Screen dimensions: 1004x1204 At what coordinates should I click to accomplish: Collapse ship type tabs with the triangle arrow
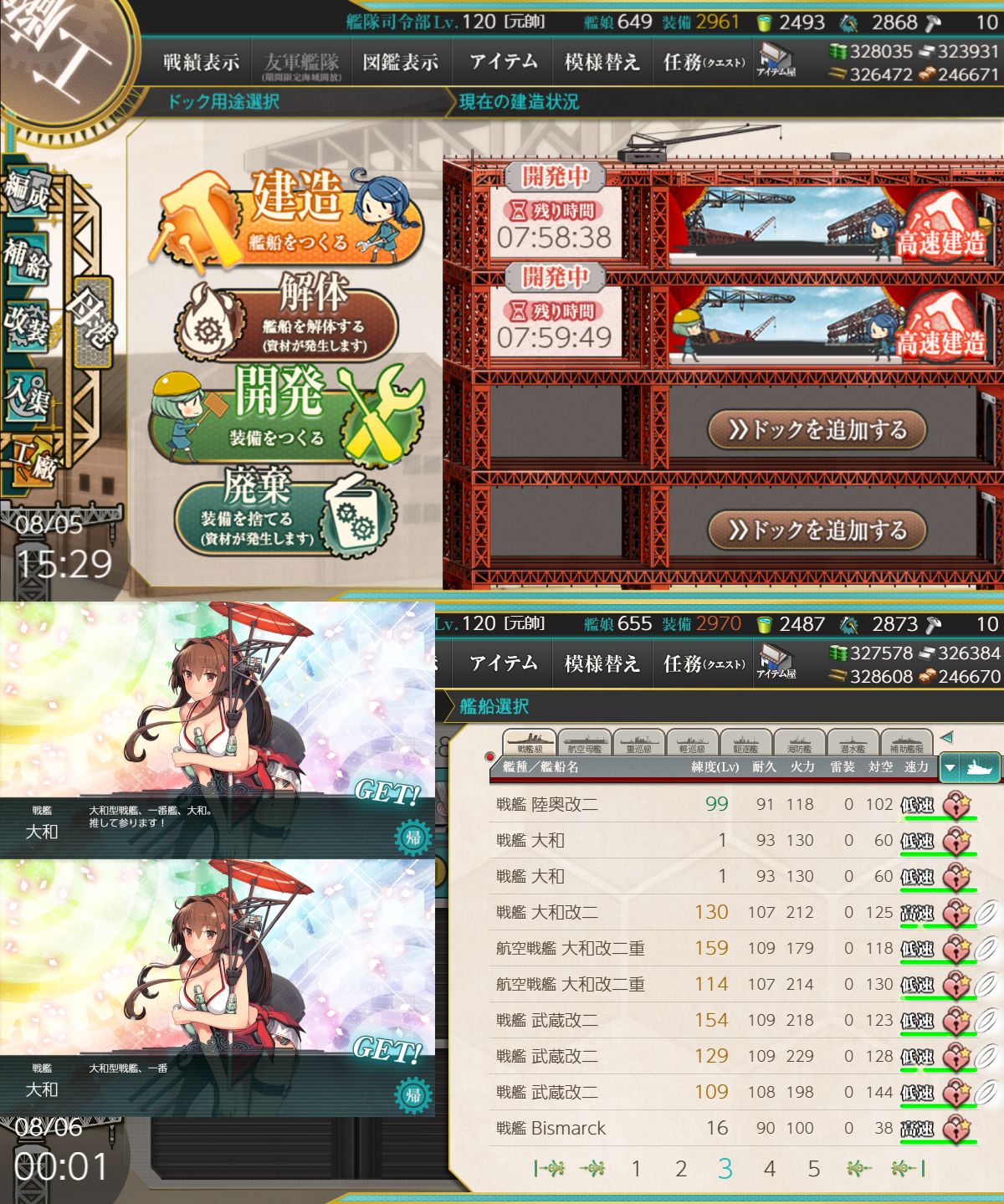tap(947, 738)
